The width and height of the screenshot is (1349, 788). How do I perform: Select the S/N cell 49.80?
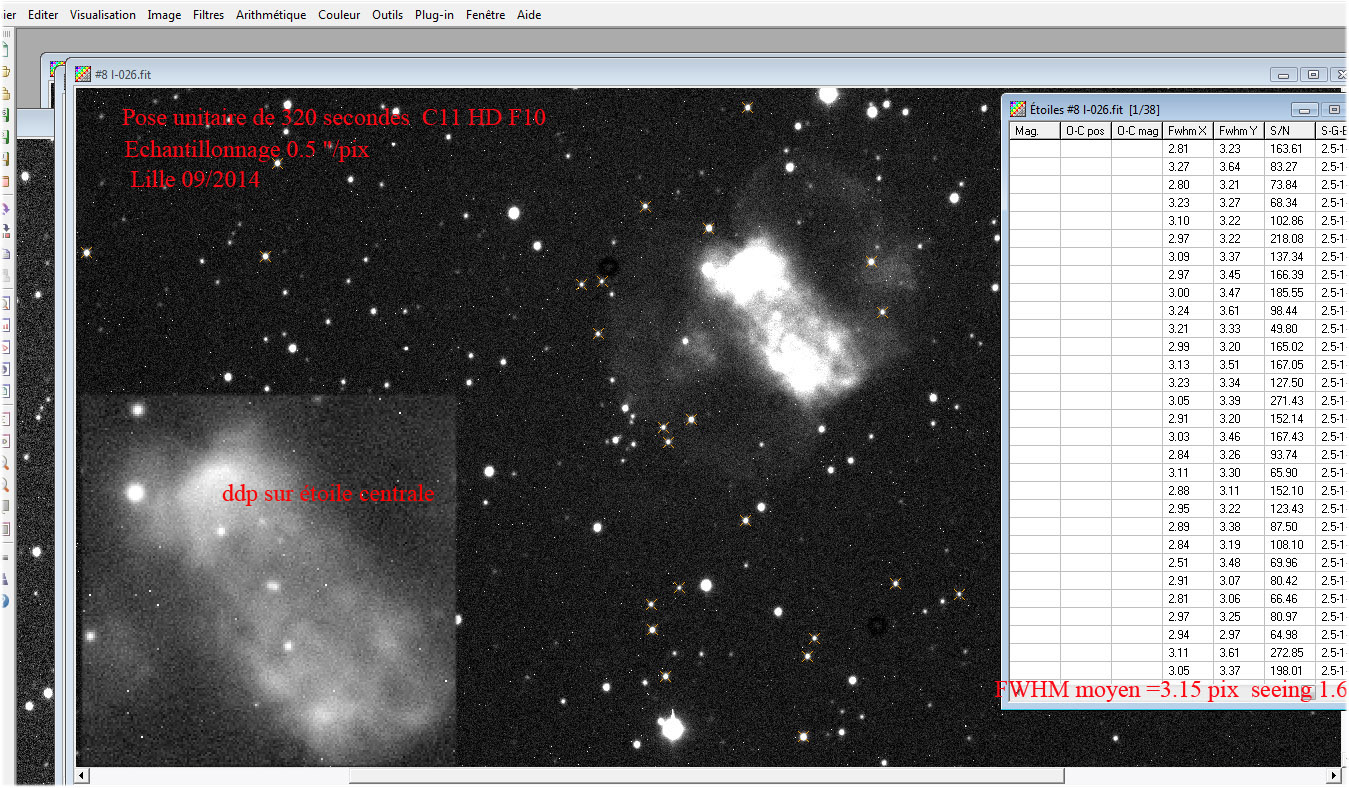tap(1292, 329)
